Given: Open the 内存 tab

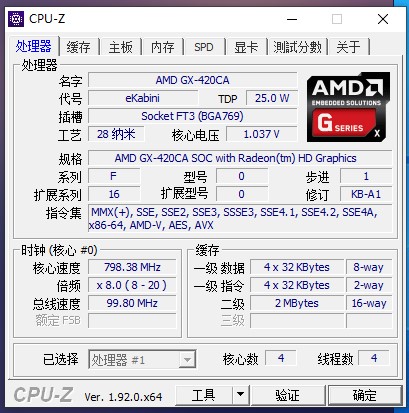Looking at the screenshot, I should [x=163, y=47].
